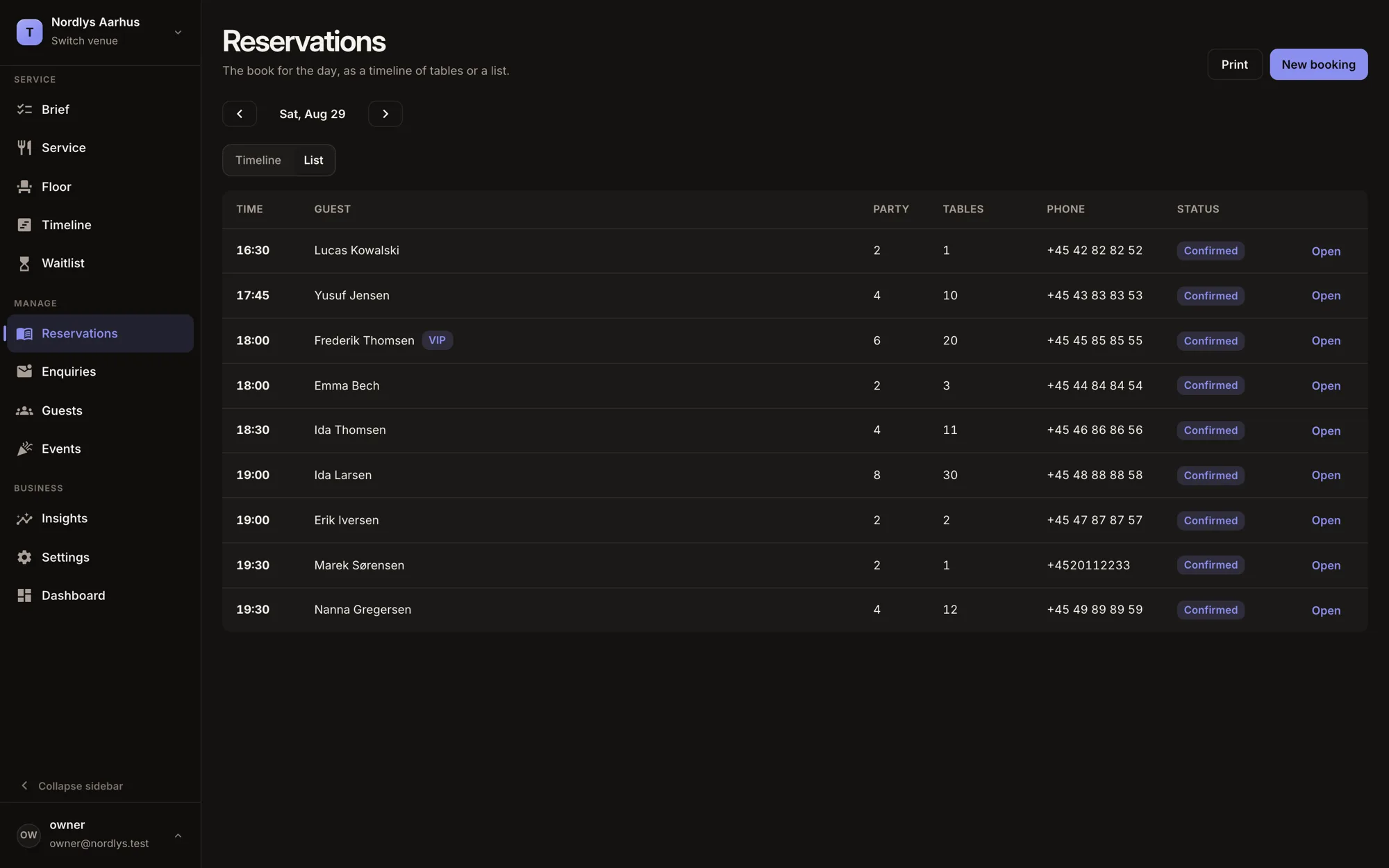Viewport: 1389px width, 868px height.
Task: Click guest name Ida Larsen
Action: click(x=342, y=475)
